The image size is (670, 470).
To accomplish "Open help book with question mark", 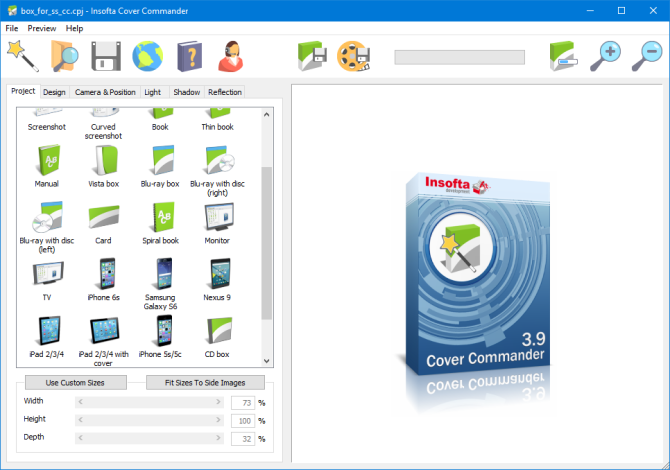I will (190, 56).
